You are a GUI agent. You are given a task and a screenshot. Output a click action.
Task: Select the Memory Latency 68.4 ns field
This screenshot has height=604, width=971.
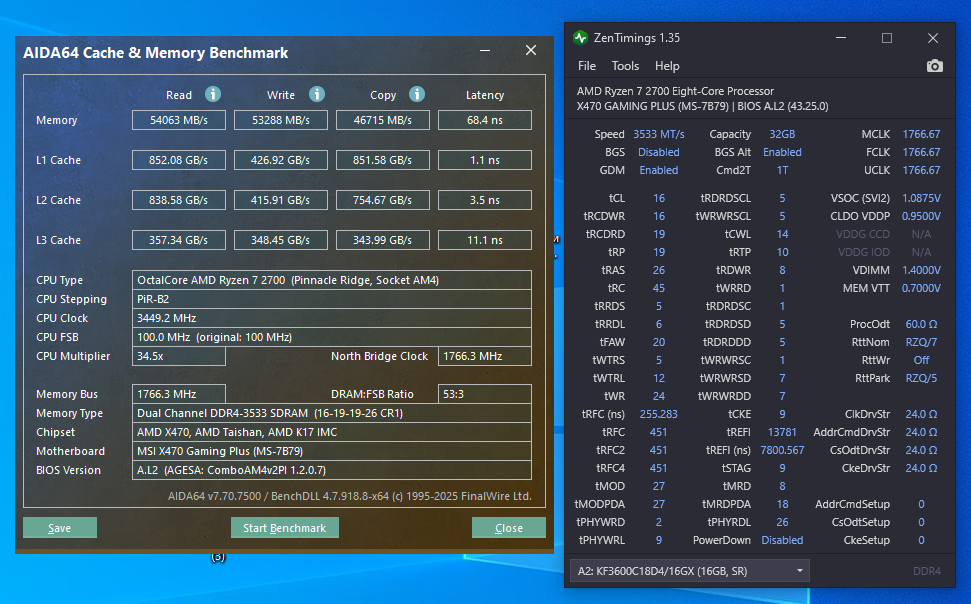tap(485, 120)
